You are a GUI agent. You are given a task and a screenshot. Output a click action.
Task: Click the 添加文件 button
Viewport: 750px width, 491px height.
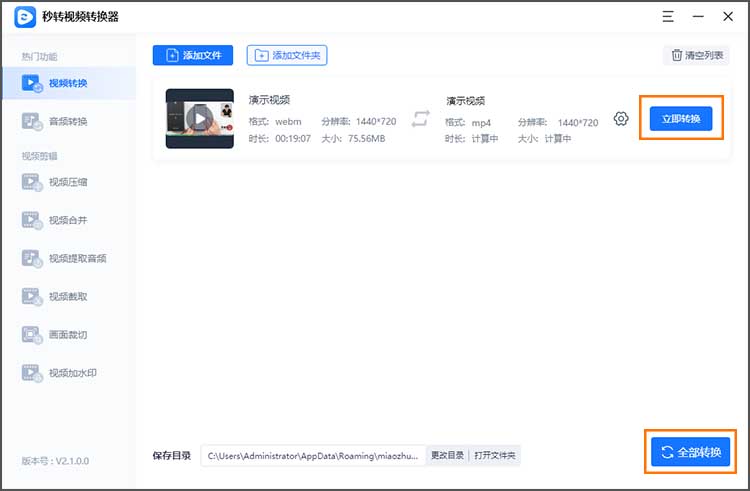194,56
